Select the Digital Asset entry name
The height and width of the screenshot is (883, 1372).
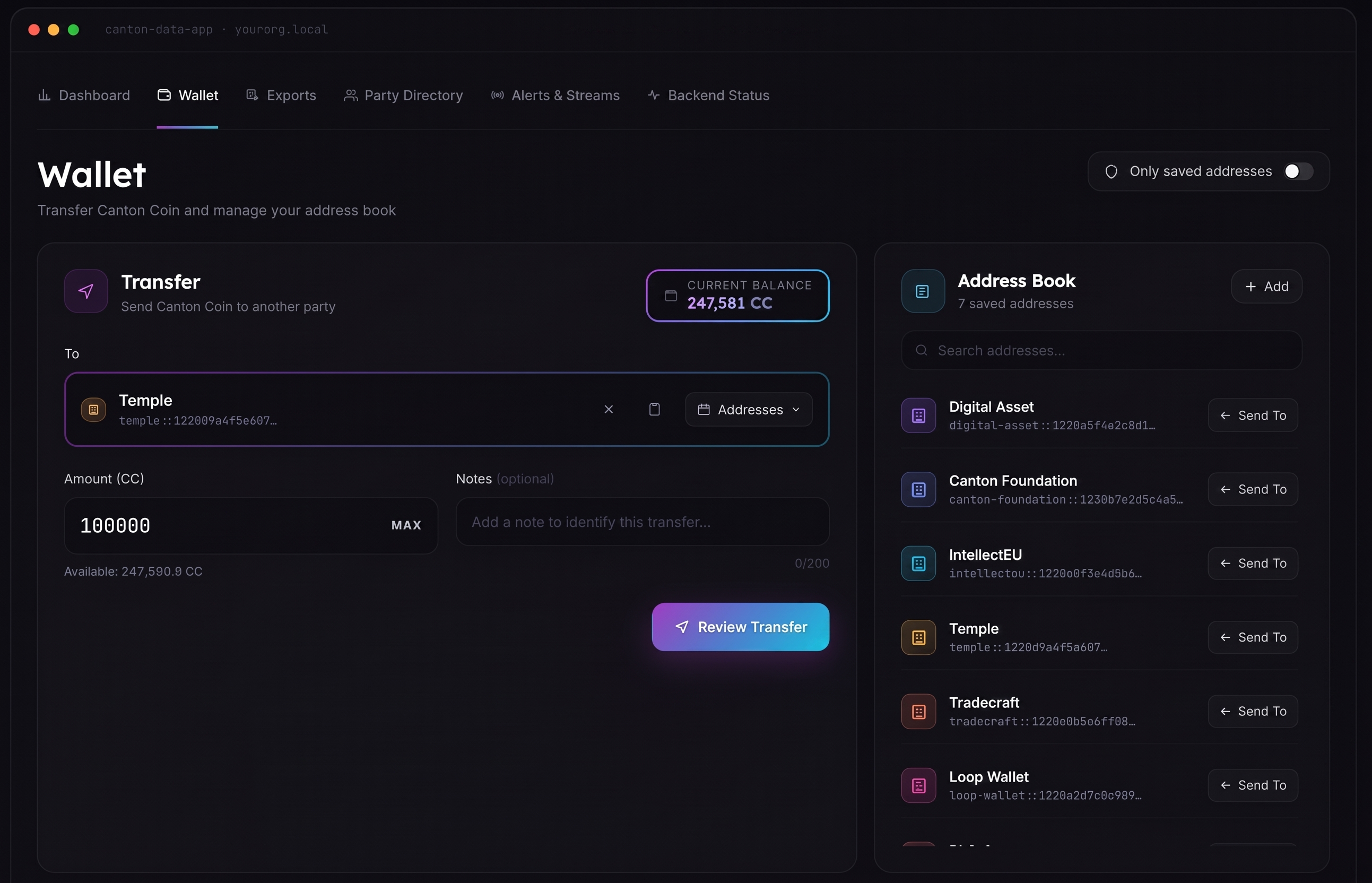coord(991,406)
